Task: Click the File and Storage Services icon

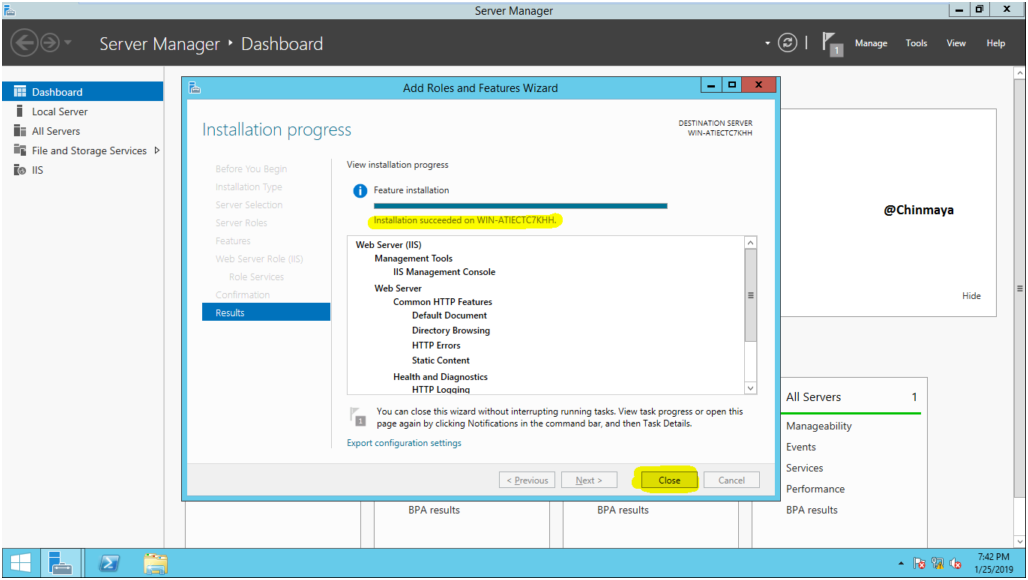Action: (x=20, y=150)
